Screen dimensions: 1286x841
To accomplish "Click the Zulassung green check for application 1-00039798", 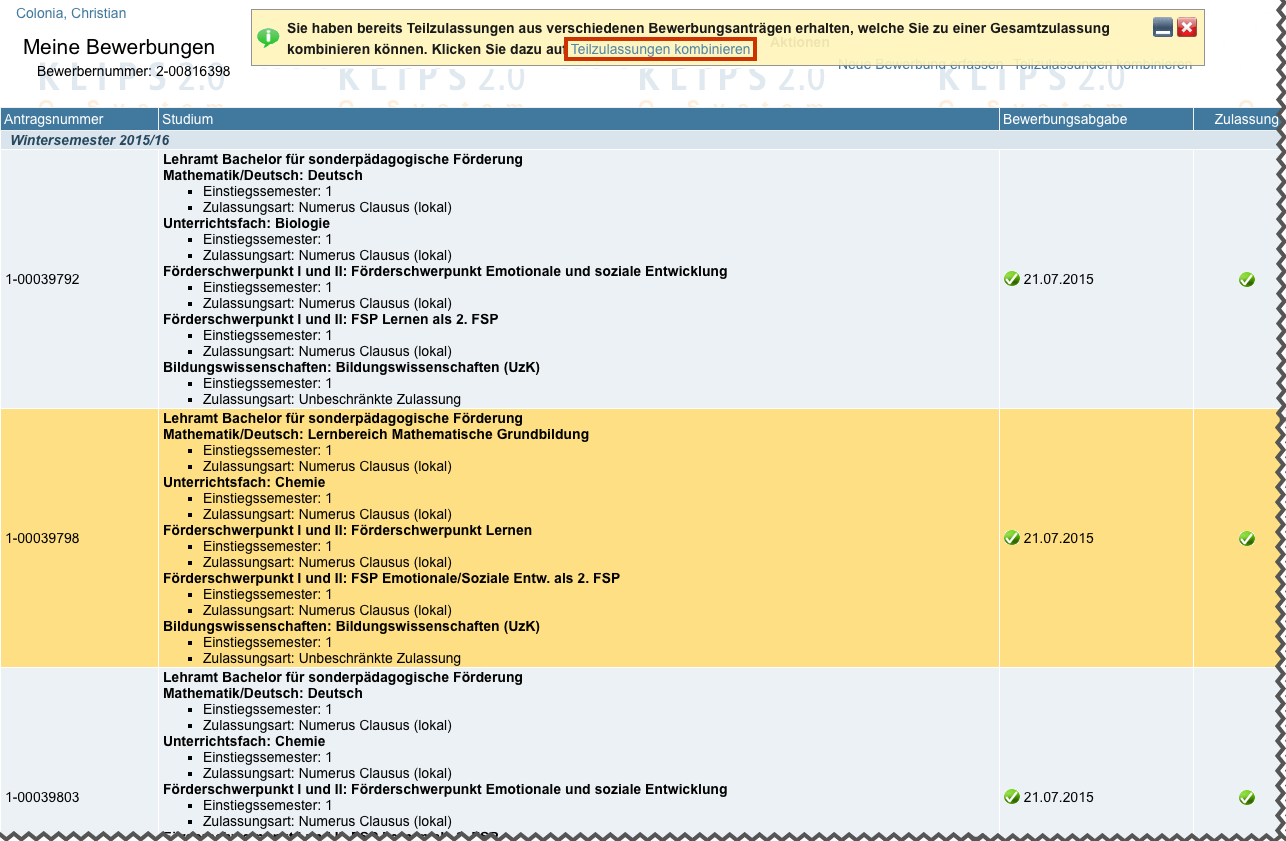I will 1247,538.
